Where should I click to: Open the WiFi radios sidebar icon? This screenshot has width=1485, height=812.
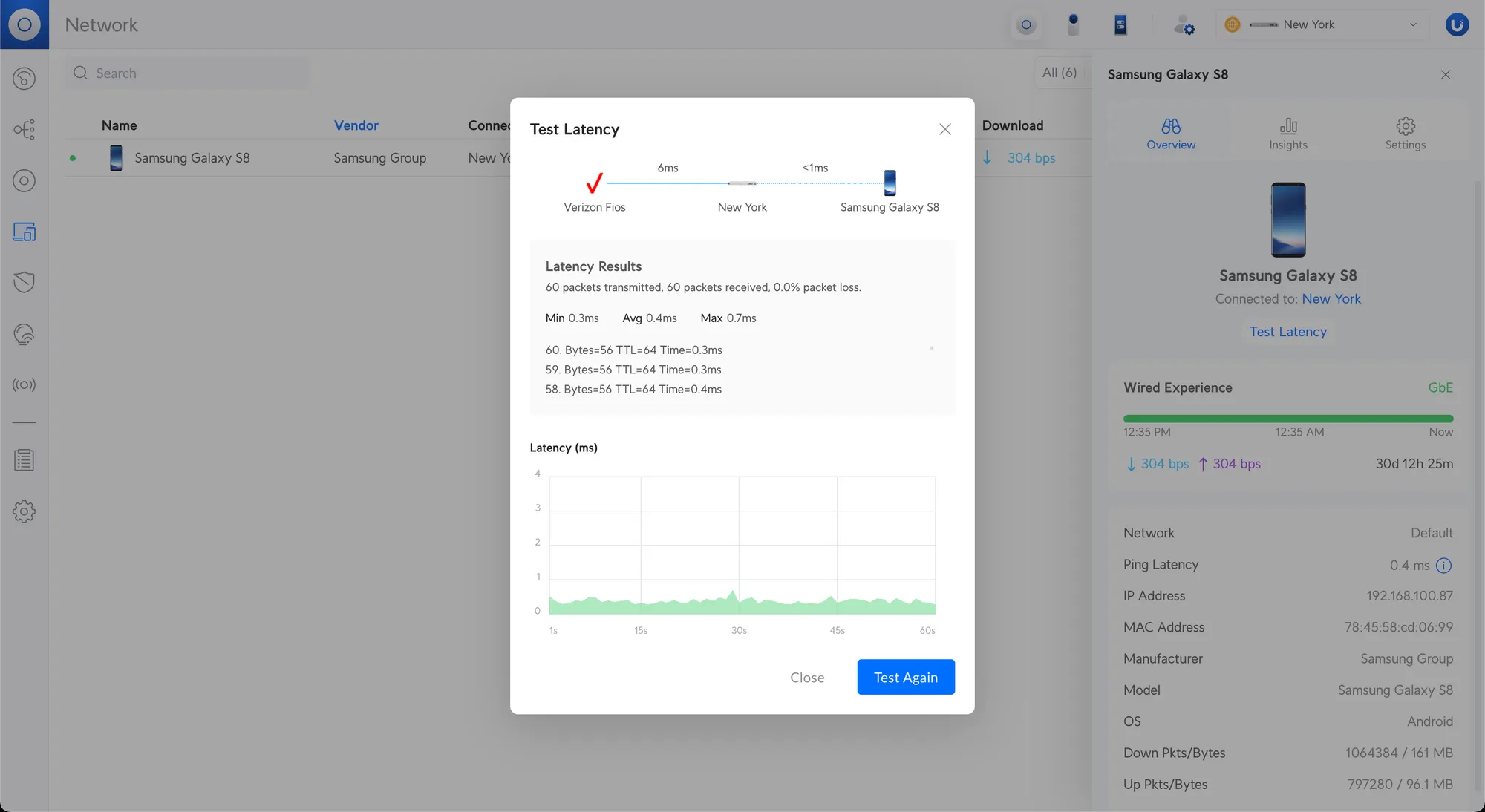24,384
